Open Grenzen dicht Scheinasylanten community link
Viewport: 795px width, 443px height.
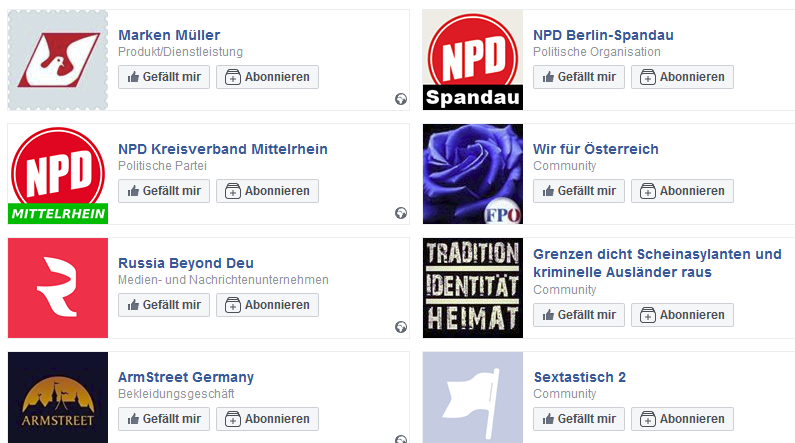[657, 263]
